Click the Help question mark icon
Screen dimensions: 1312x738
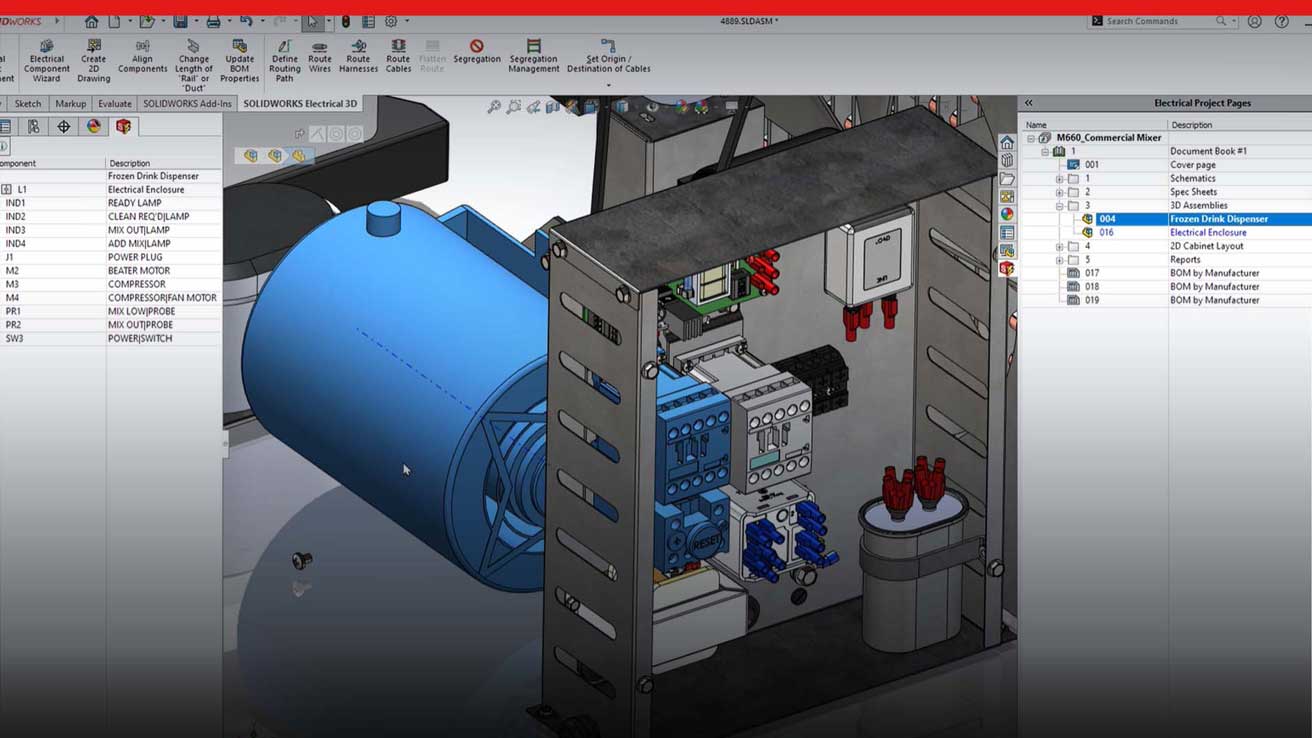pyautogui.click(x=1282, y=21)
